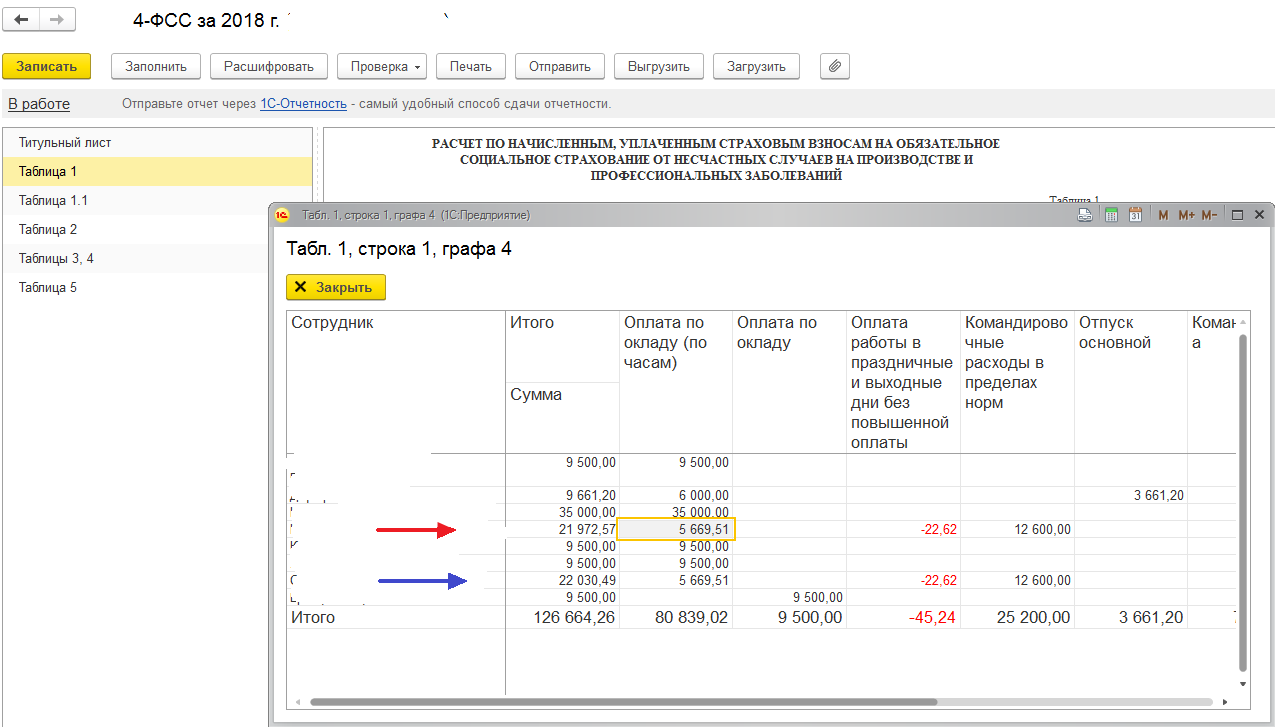The image size is (1275, 727).
Task: Switch to Таблицы 3, 4 section
Action: pyautogui.click(x=56, y=259)
